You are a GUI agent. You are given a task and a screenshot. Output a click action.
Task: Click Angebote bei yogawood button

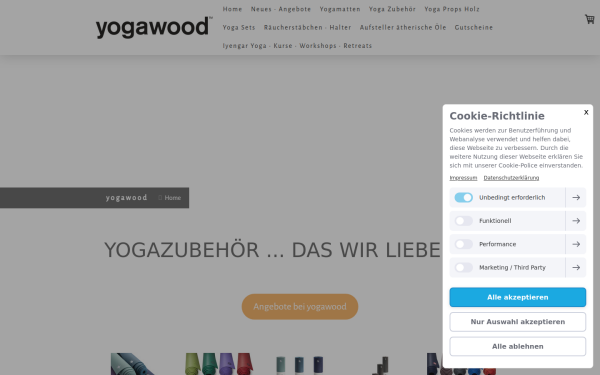(x=300, y=307)
